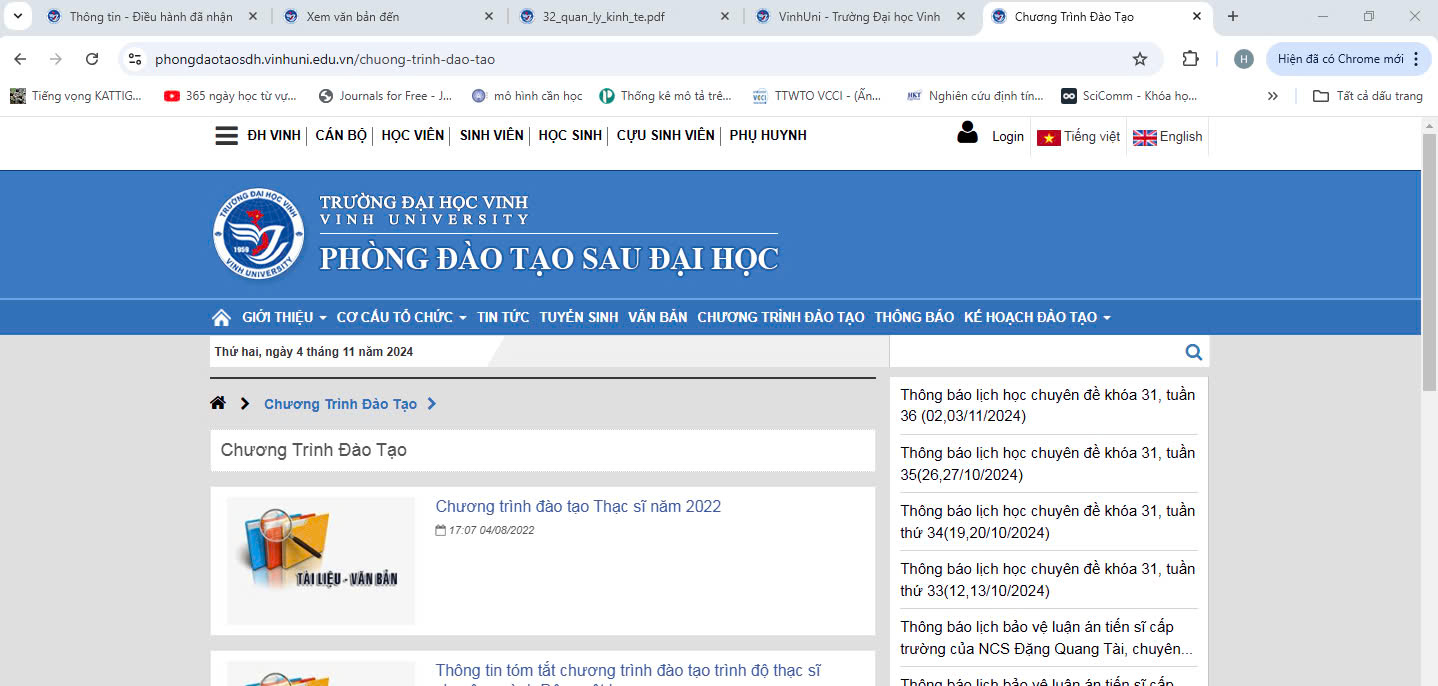Select ĐH VINH in top menu

(x=274, y=135)
